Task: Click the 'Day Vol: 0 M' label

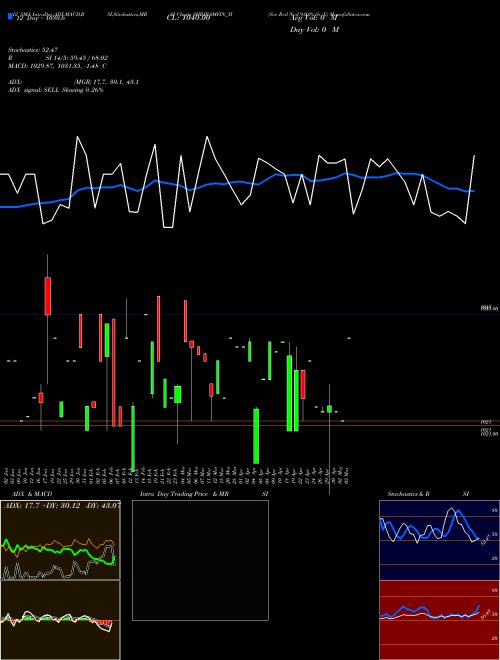Action: (x=314, y=29)
